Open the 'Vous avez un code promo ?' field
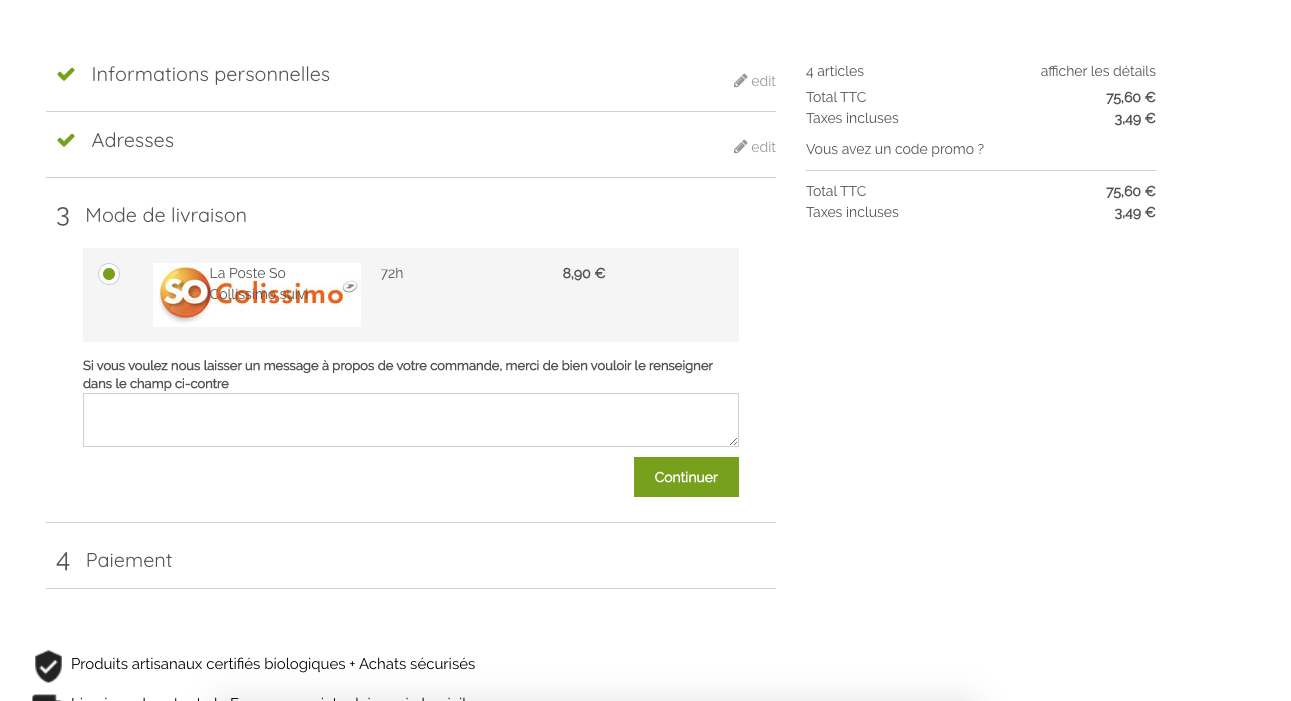1291x701 pixels. (894, 150)
